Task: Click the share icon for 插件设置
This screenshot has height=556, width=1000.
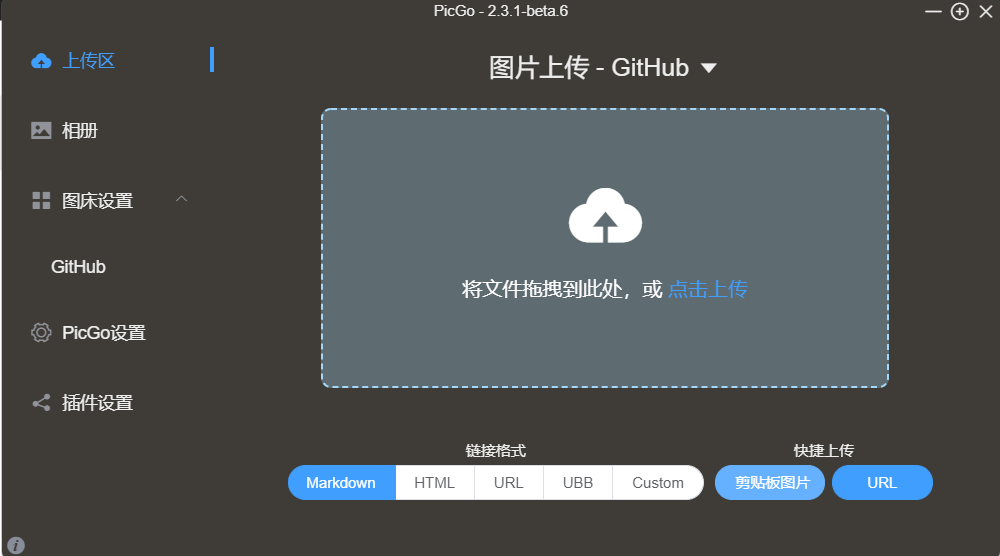Action: (x=41, y=403)
